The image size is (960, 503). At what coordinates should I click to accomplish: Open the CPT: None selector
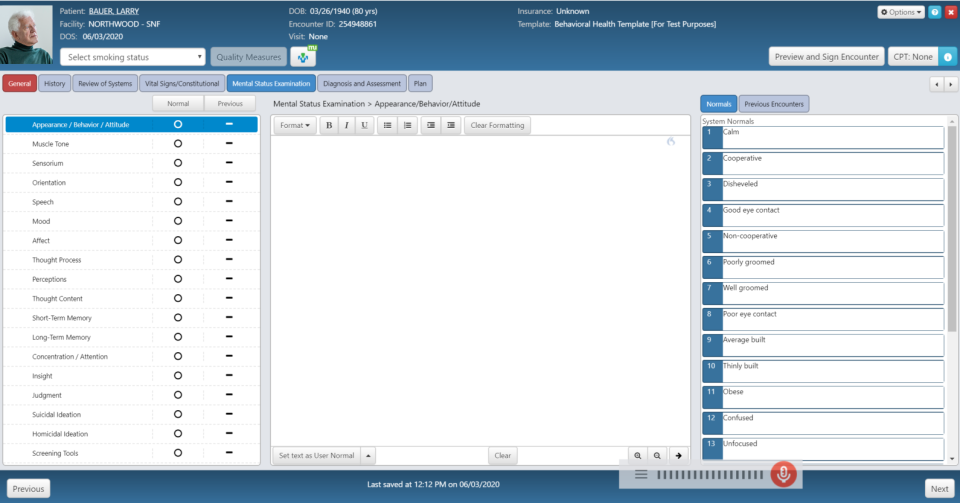tap(913, 57)
